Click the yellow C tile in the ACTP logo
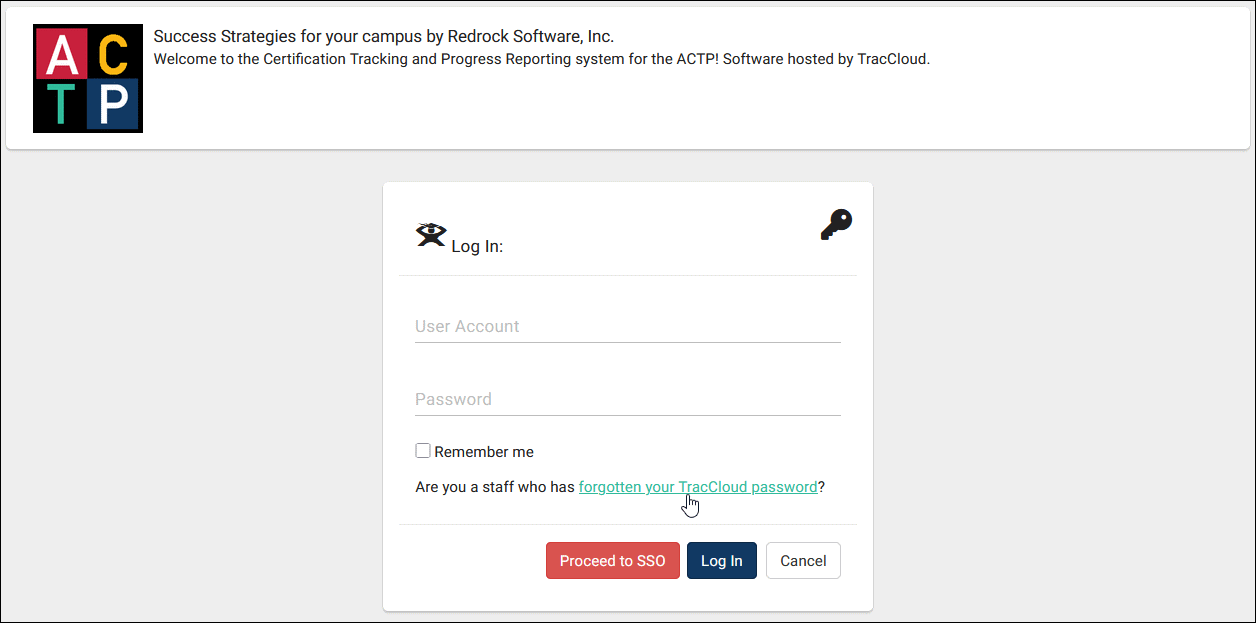The width and height of the screenshot is (1256, 623). pos(114,54)
